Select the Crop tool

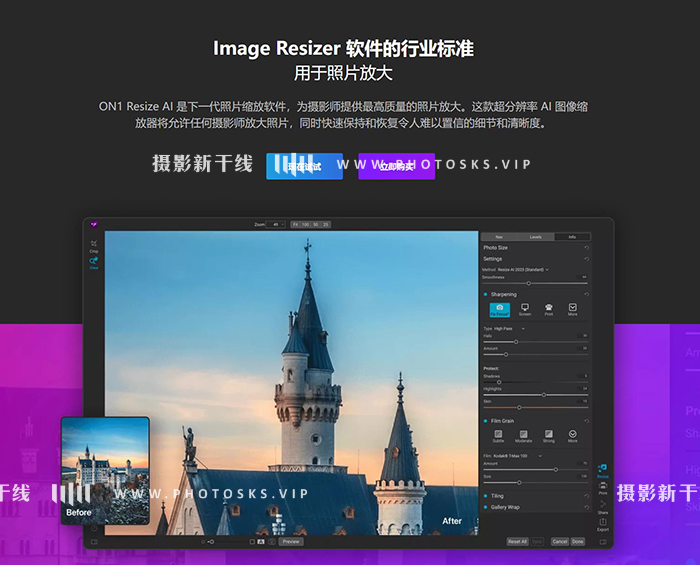(94, 246)
